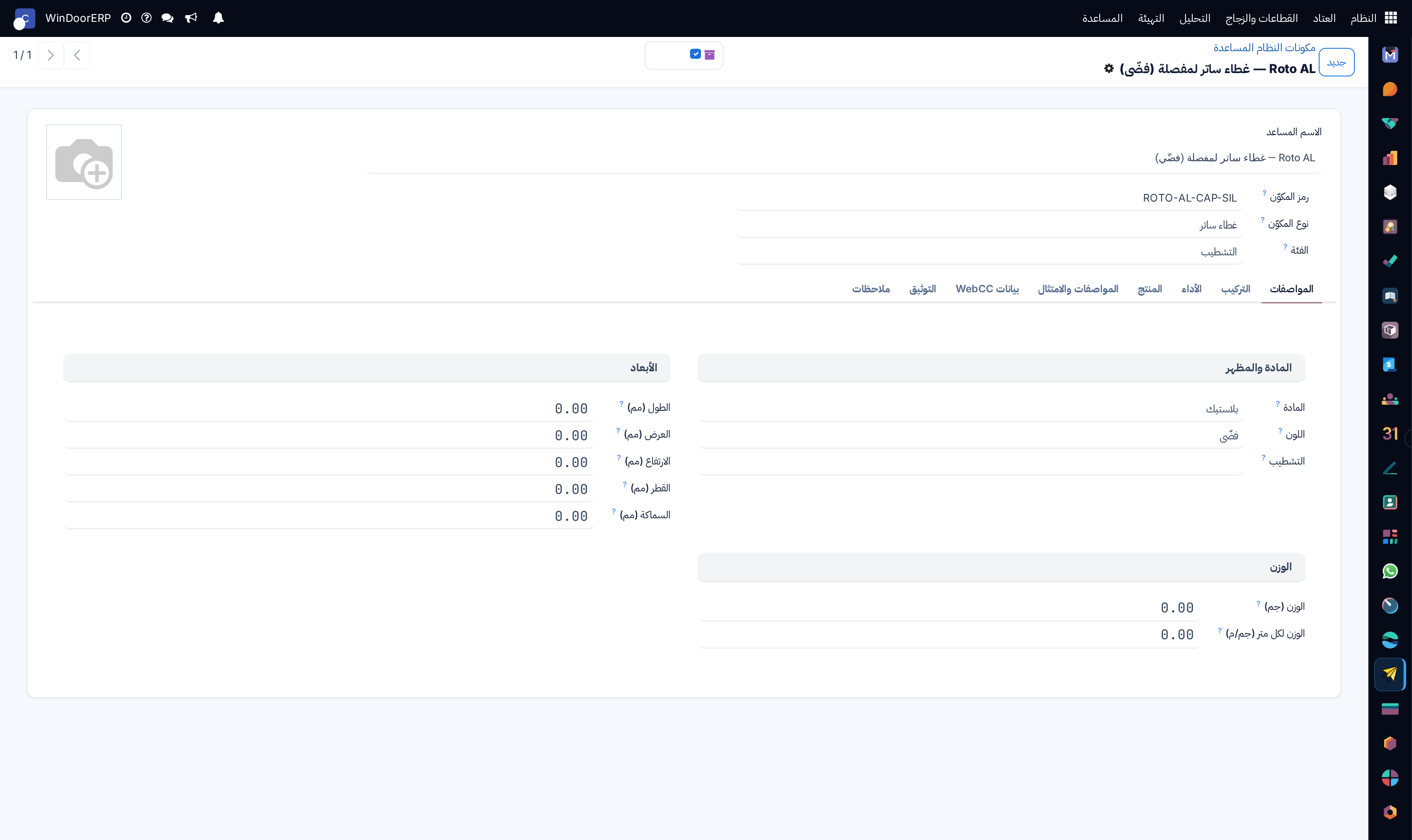The width and height of the screenshot is (1412, 840).
Task: Open the النظام top menu
Action: [x=1363, y=18]
